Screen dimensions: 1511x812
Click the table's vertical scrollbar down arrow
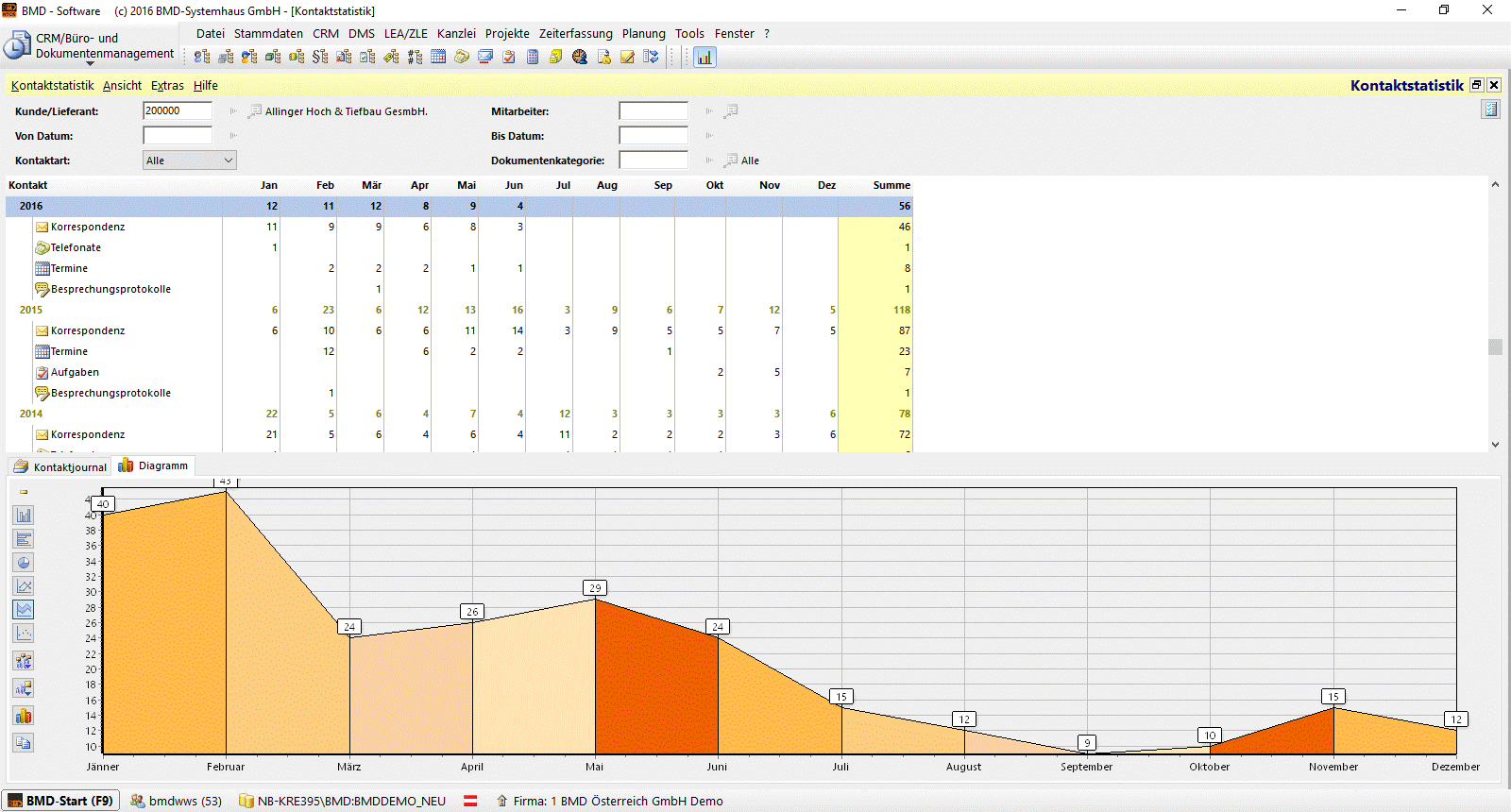1495,444
